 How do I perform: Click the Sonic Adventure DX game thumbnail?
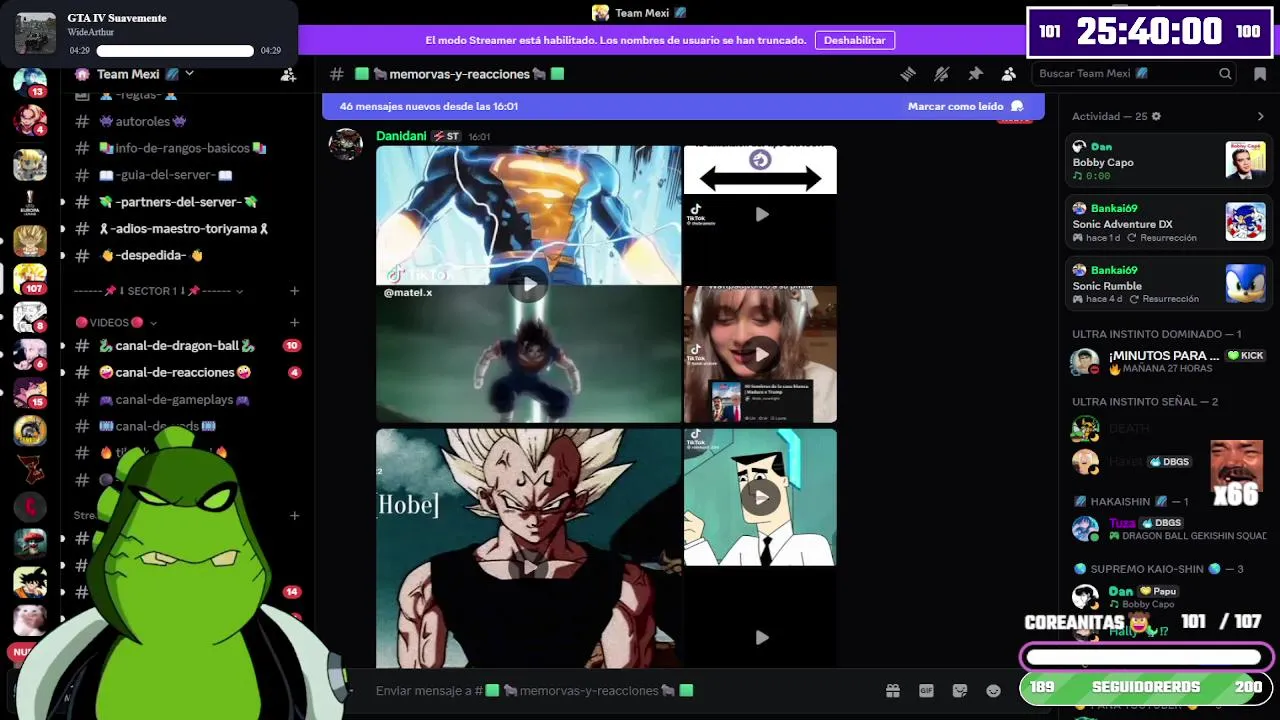point(1245,222)
